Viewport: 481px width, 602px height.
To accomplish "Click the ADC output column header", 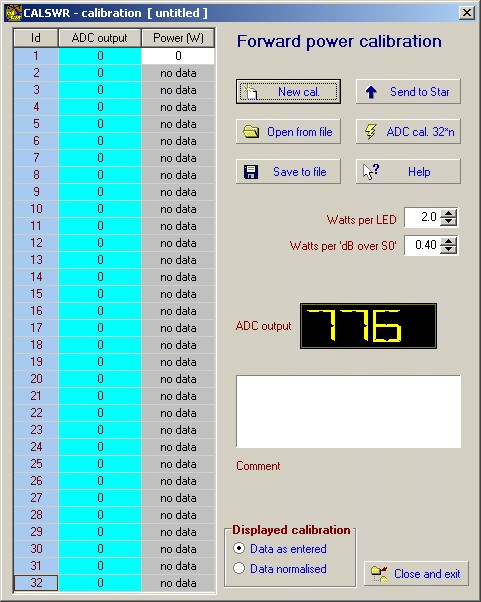I will 100,38.
